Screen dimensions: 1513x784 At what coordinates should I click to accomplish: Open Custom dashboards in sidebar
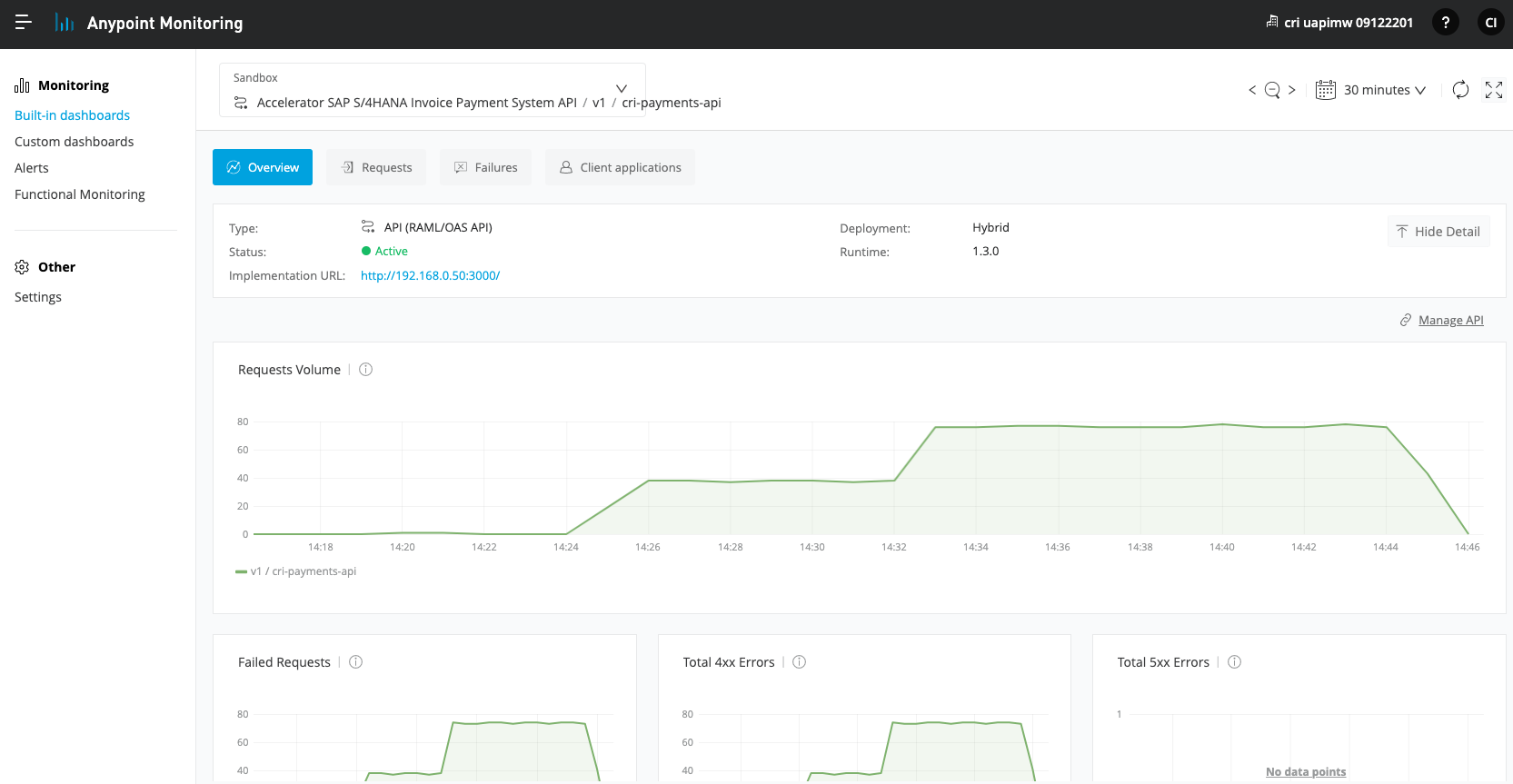coord(74,142)
